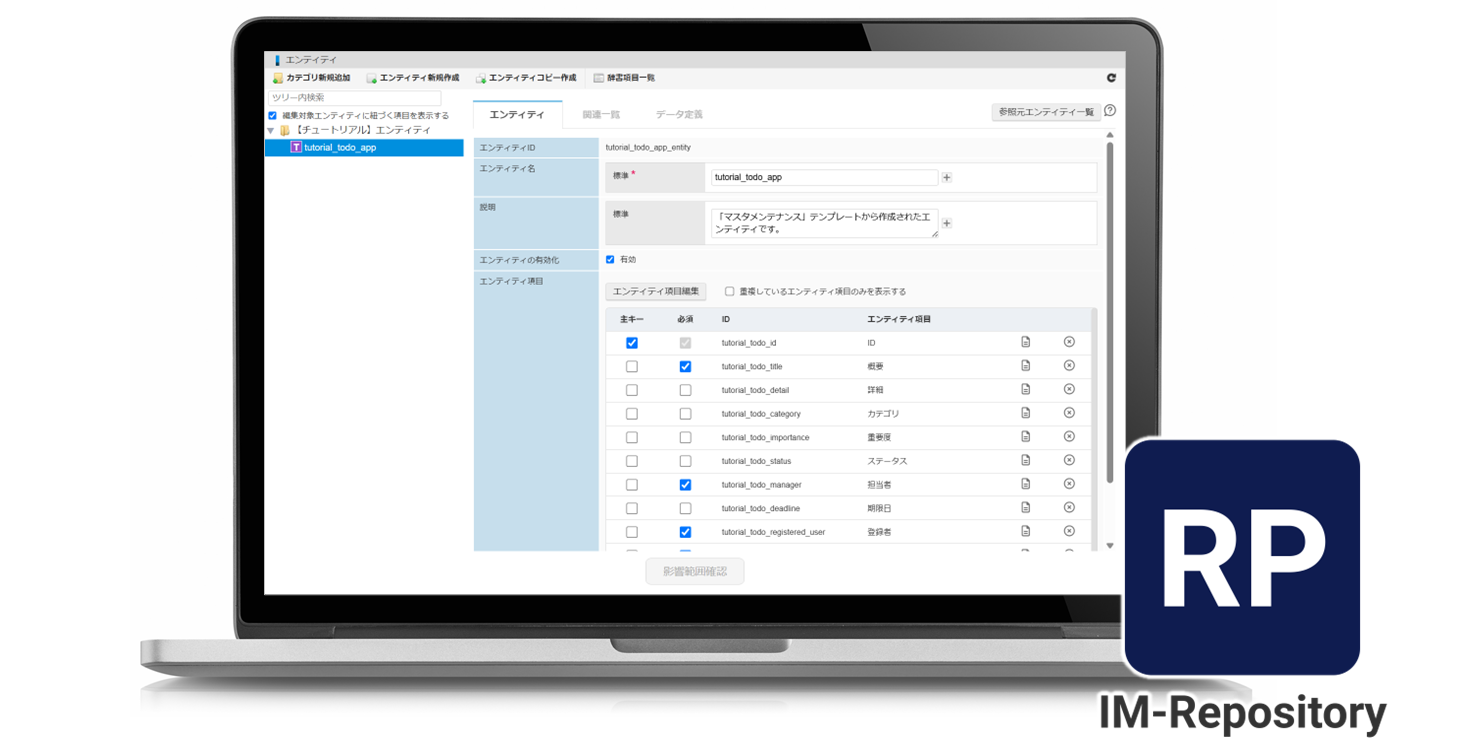This screenshot has width=1484, height=748.
Task: Click カテゴリ新規追加 toolbar icon
Action: click(x=278, y=78)
